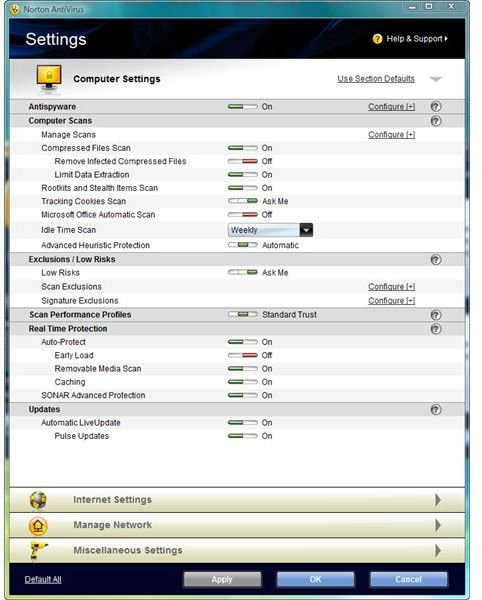The width and height of the screenshot is (482, 600).
Task: Click the Exclusions / Low Risks header
Action: coord(72,259)
